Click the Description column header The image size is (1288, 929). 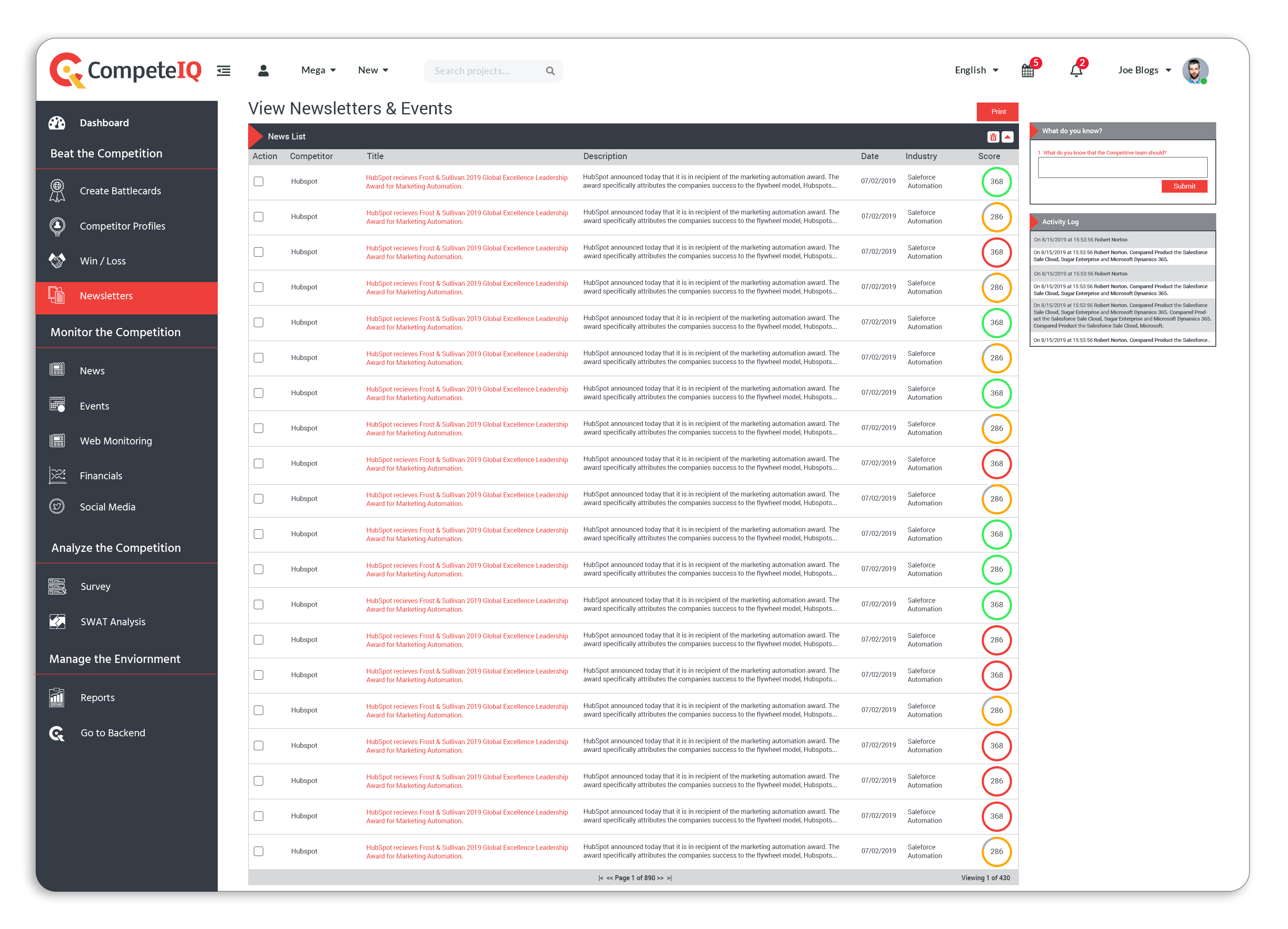click(605, 156)
